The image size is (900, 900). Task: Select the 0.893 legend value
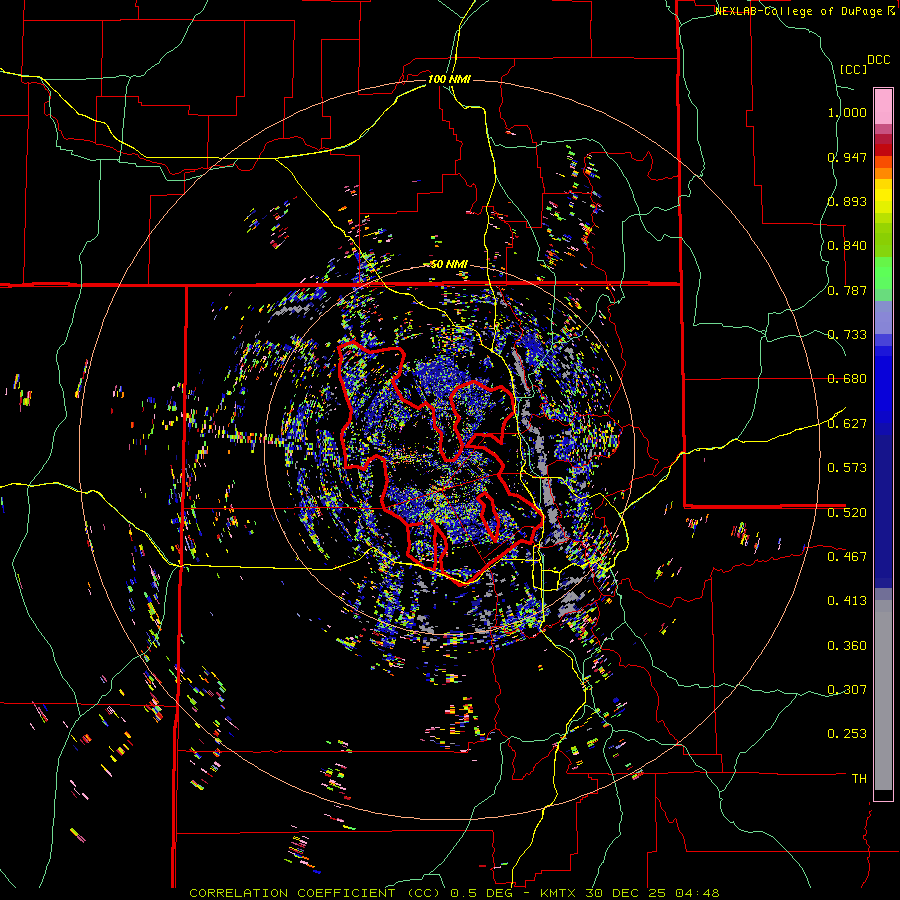[x=847, y=201]
